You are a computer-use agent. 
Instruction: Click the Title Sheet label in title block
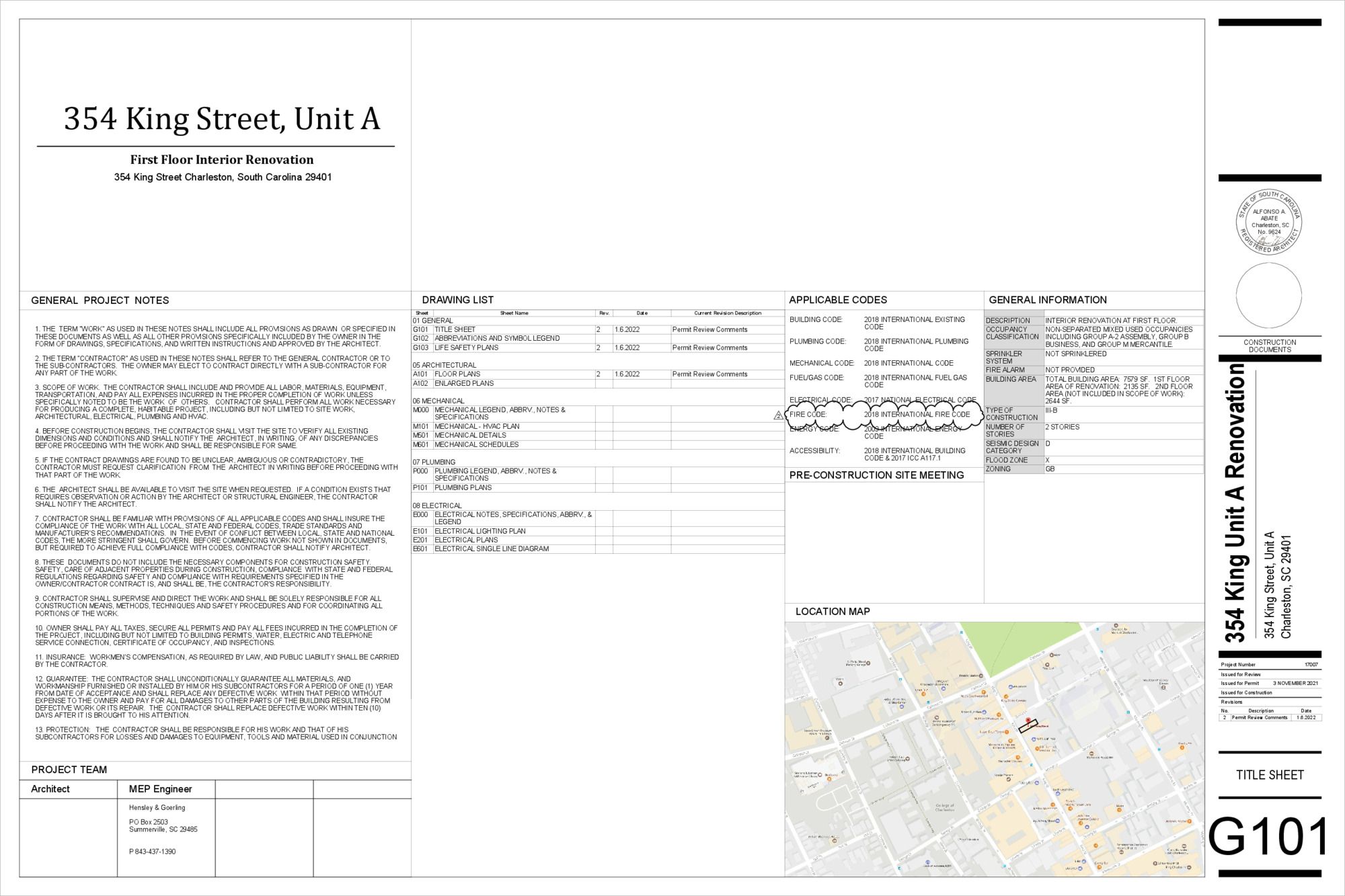point(1269,775)
